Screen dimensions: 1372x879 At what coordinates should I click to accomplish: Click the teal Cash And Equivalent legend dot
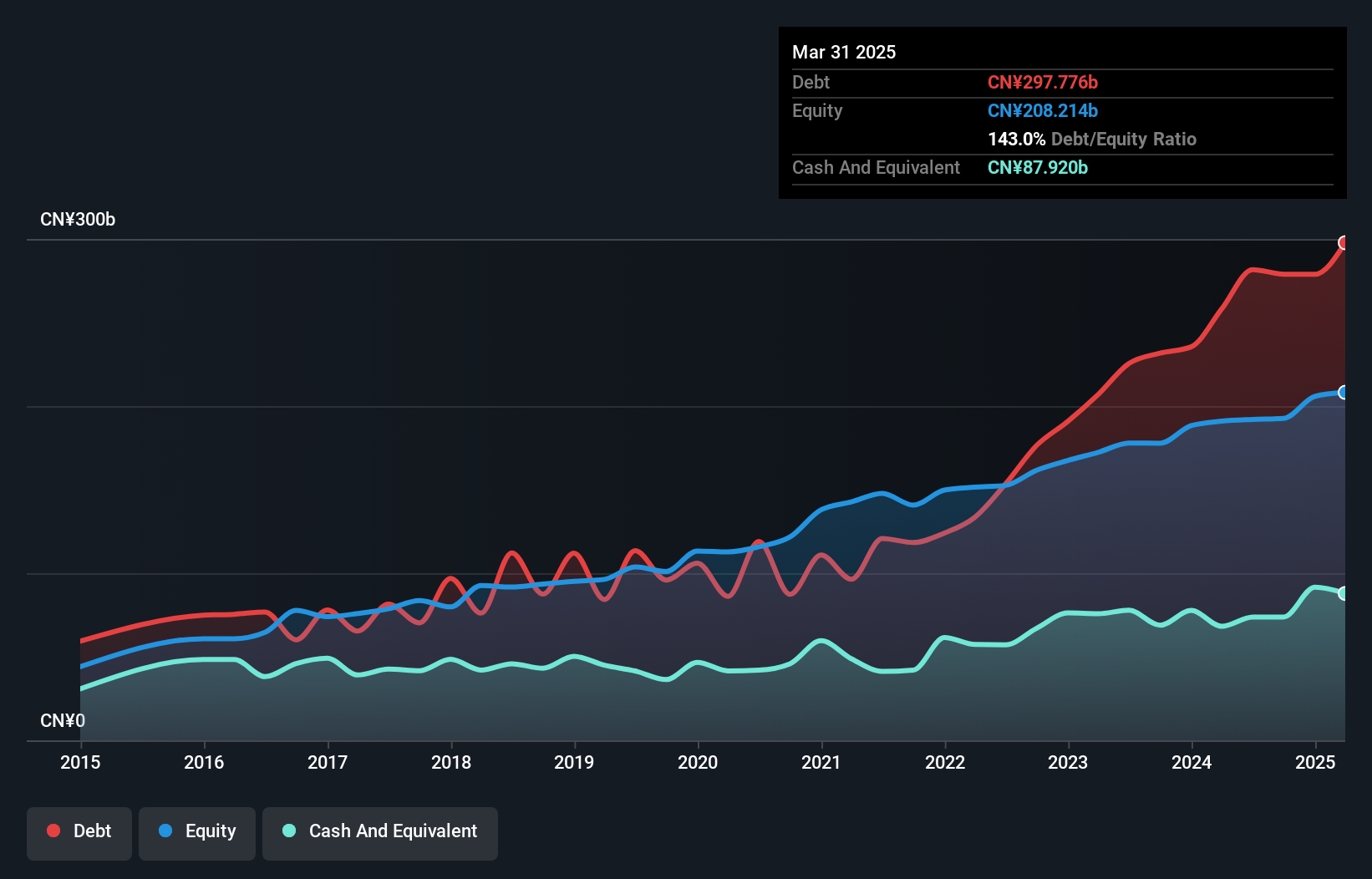click(x=287, y=831)
